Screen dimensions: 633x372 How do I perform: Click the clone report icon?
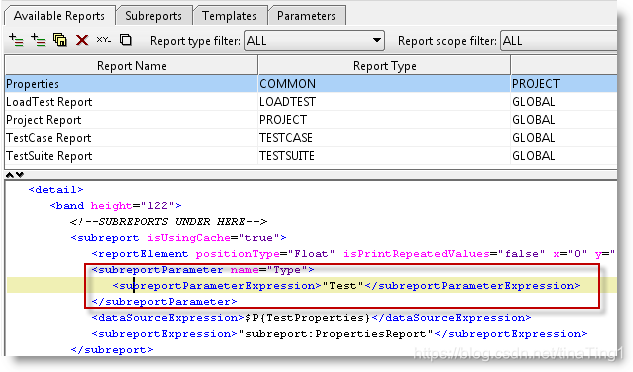coord(126,40)
